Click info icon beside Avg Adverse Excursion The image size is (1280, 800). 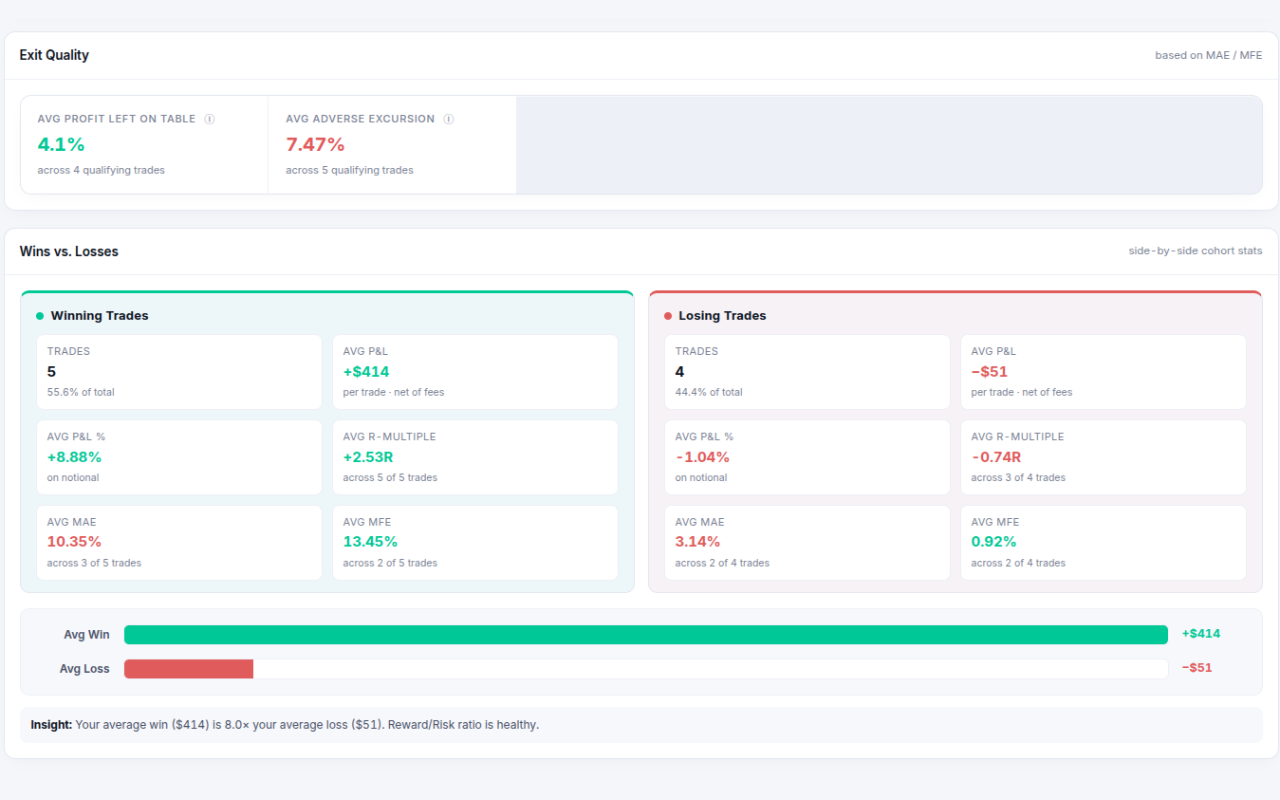(448, 119)
